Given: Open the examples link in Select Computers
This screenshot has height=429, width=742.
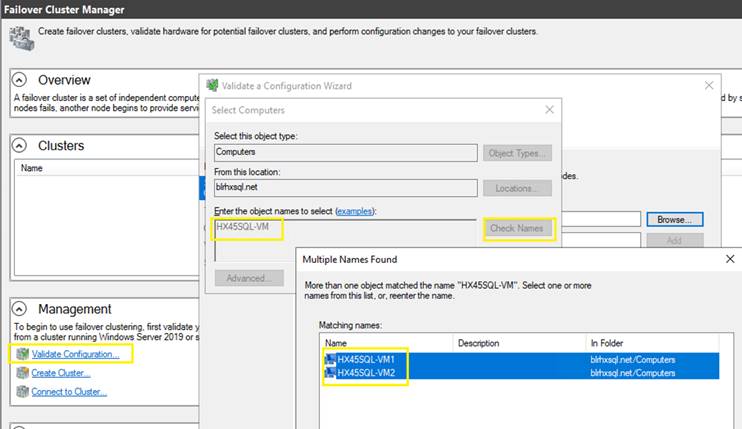Looking at the screenshot, I should [x=354, y=211].
